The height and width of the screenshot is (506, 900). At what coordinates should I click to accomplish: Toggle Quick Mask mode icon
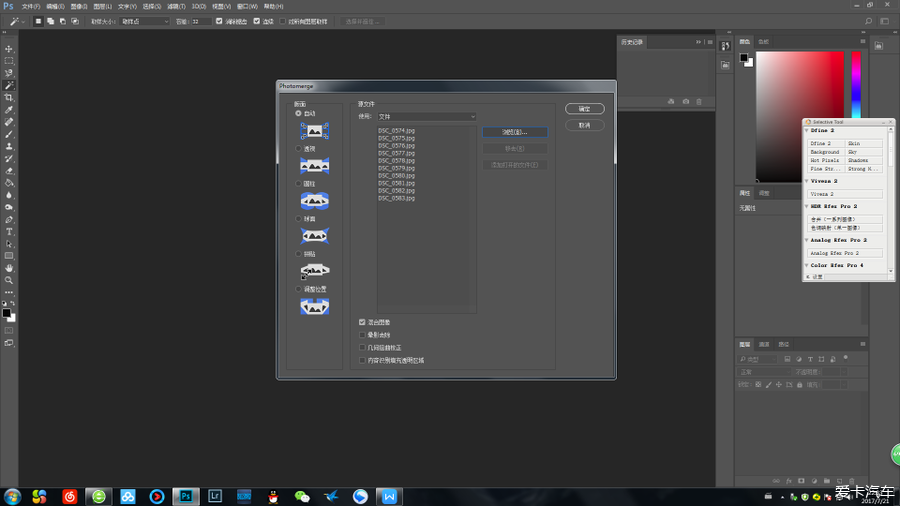coord(9,331)
